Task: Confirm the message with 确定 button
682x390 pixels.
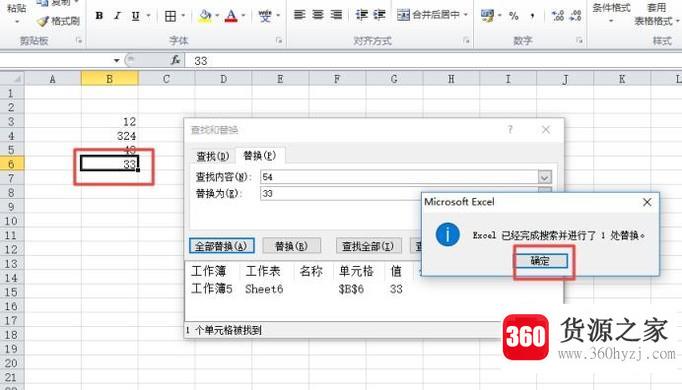Action: [x=541, y=261]
